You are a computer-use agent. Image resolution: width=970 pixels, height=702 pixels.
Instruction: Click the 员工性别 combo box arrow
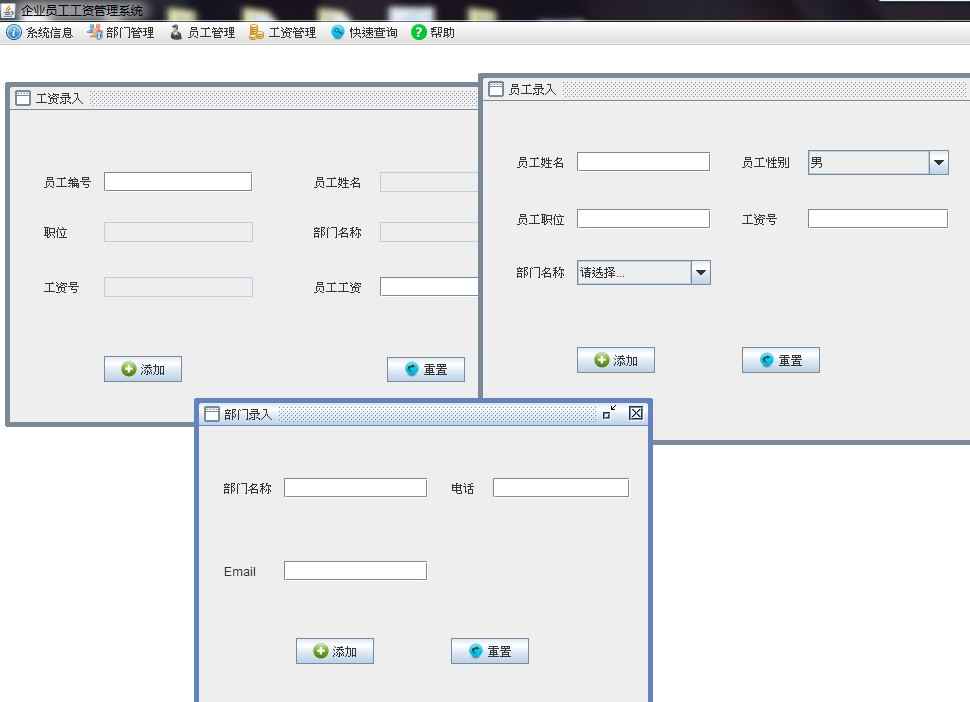938,163
